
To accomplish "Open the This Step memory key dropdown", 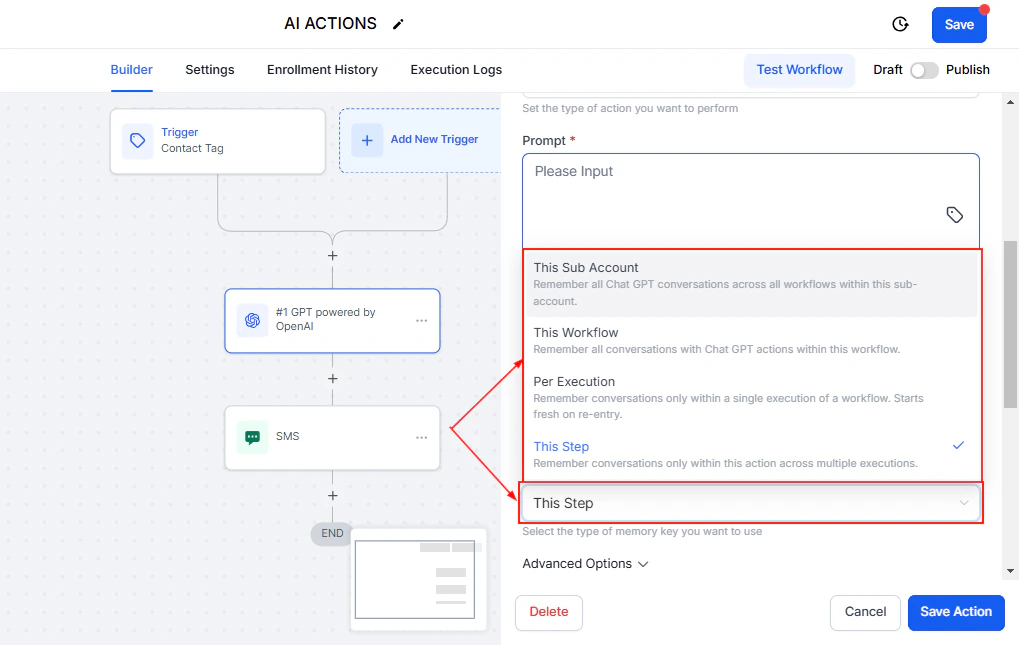I will (751, 503).
